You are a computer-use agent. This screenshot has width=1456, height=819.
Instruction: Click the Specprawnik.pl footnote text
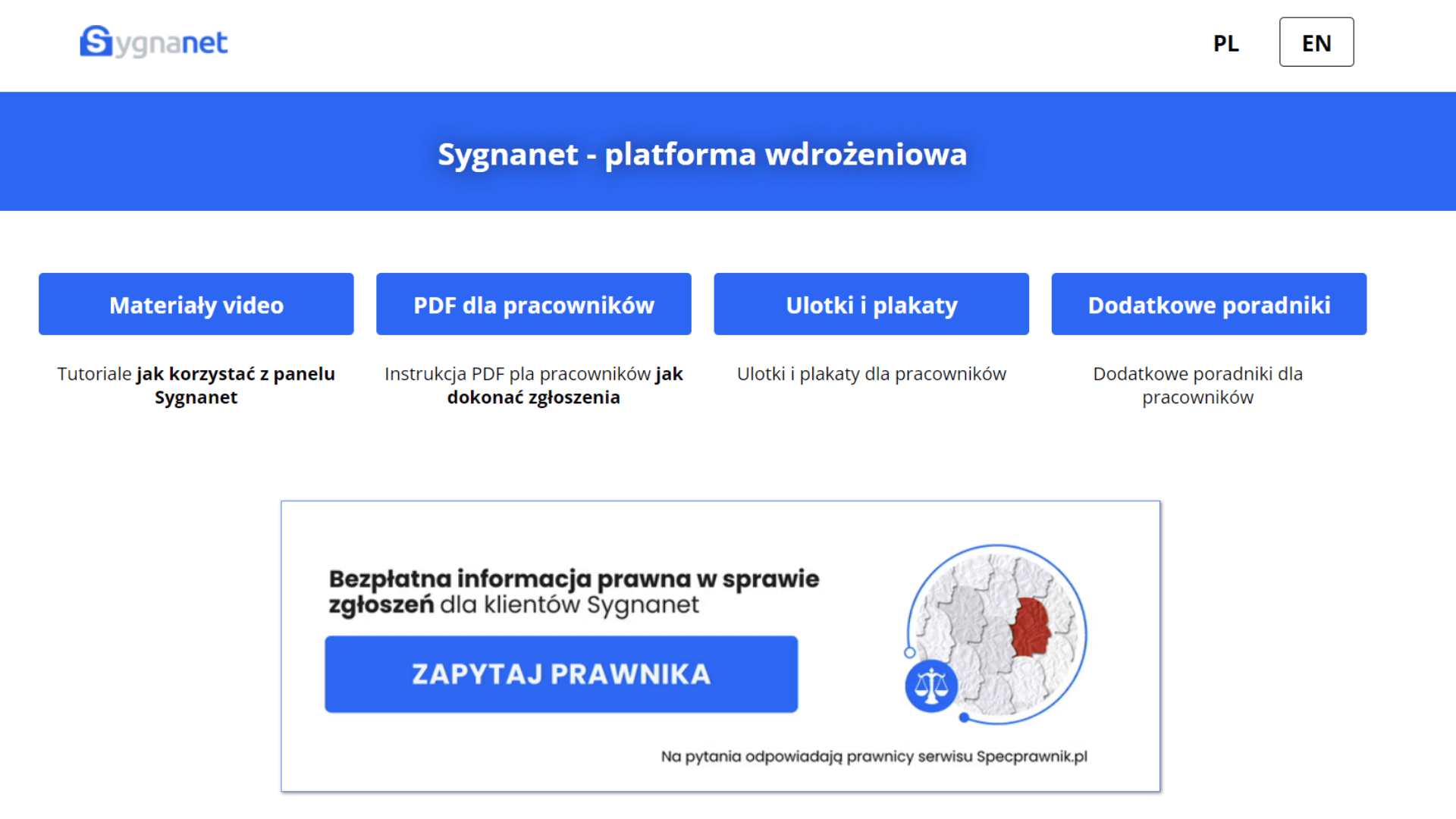tap(874, 756)
